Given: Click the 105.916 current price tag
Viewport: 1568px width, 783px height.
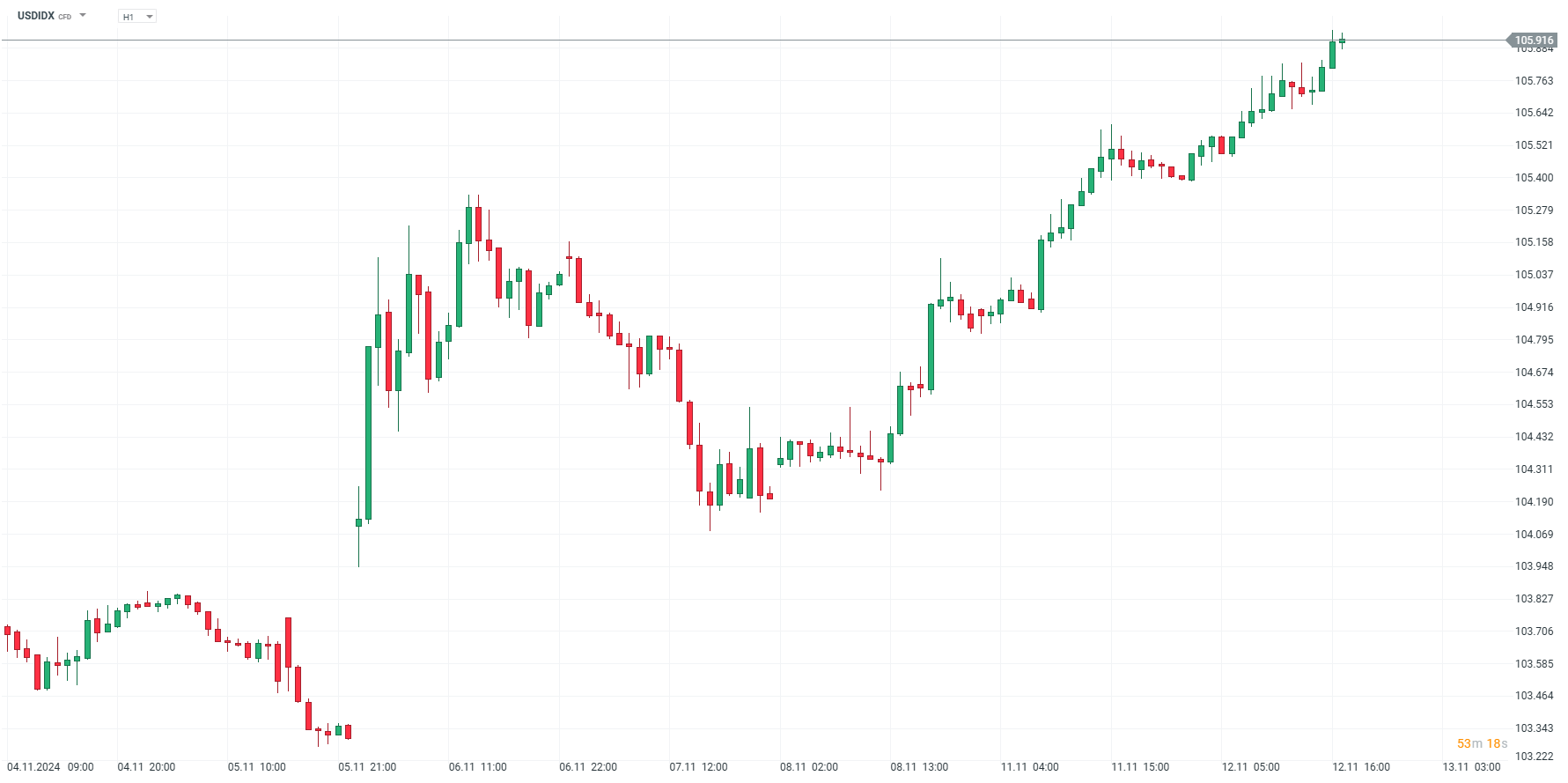Looking at the screenshot, I should [1533, 41].
